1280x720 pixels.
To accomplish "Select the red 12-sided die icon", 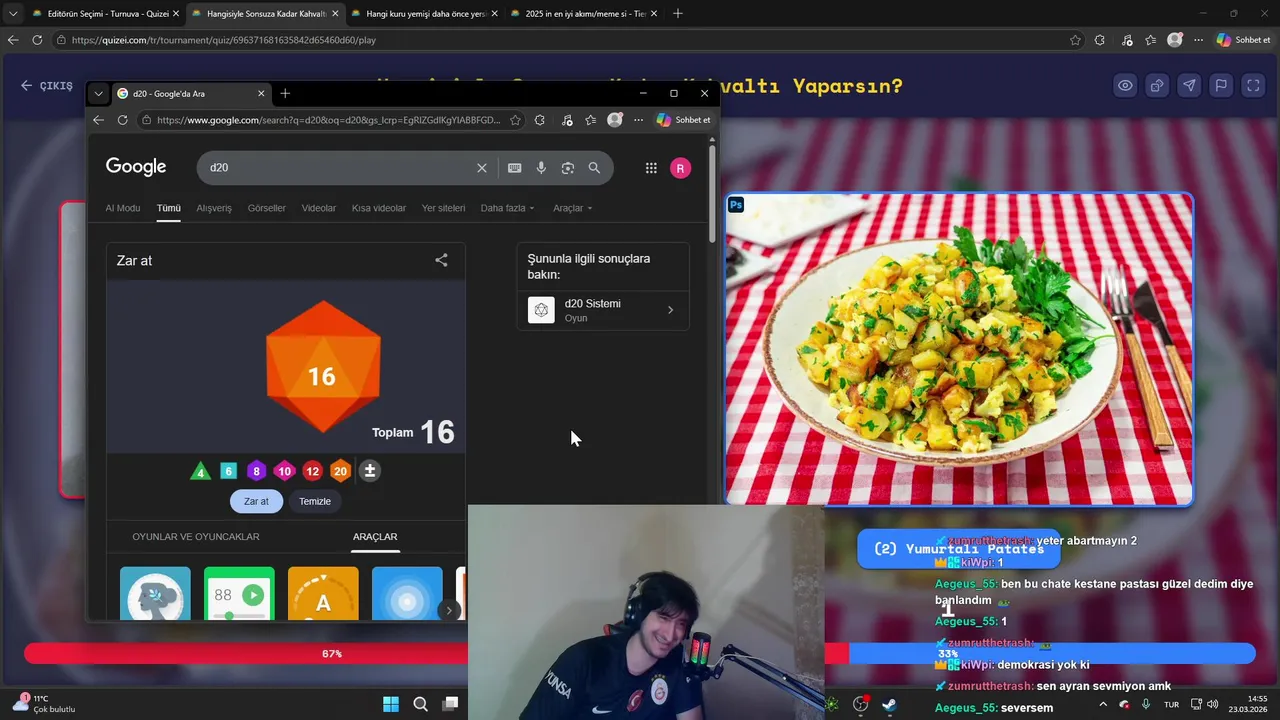I will (x=312, y=471).
